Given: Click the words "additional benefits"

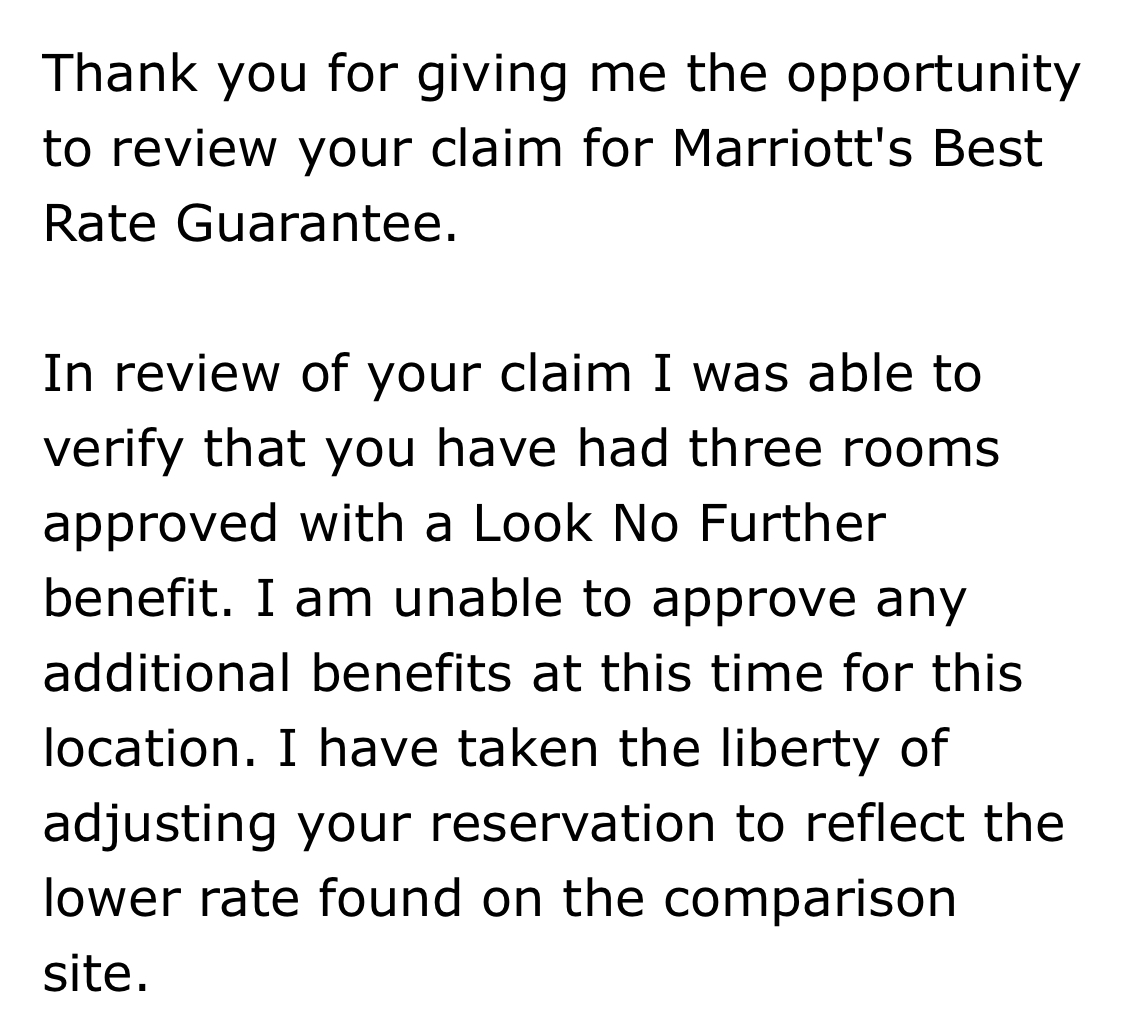Looking at the screenshot, I should [x=278, y=673].
